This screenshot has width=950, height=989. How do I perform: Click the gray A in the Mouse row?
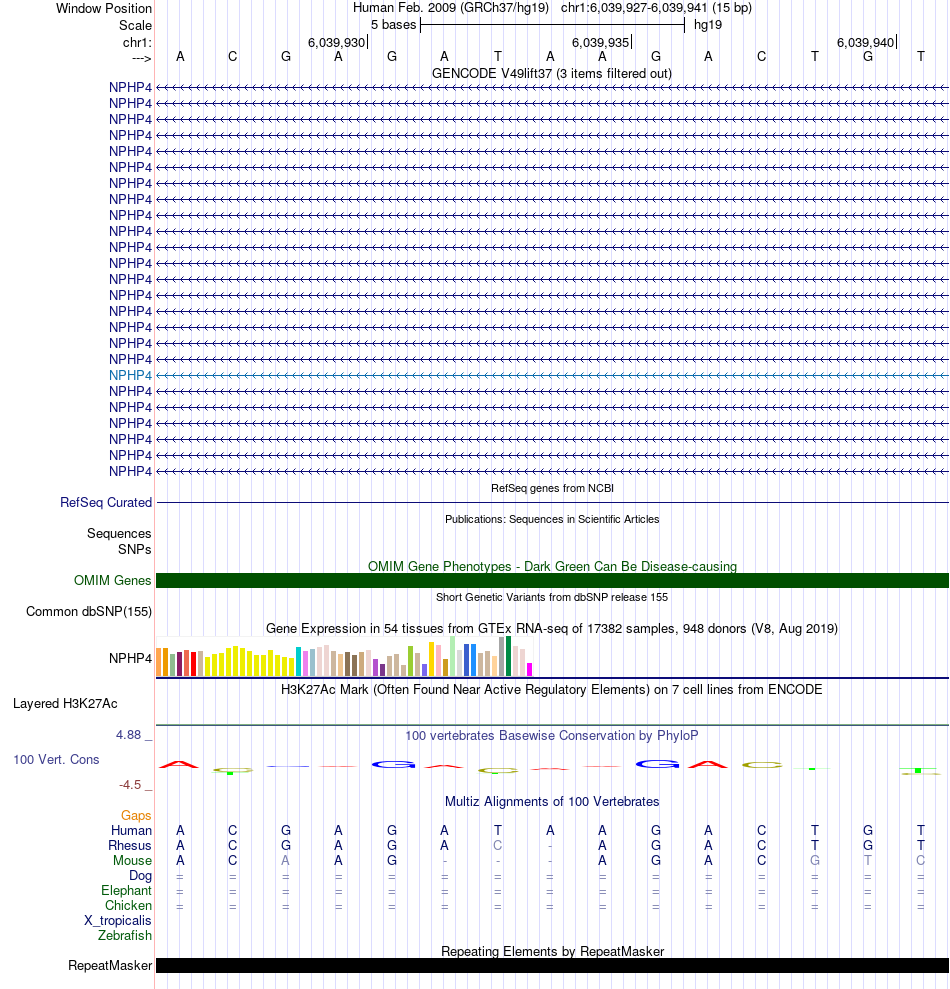[x=286, y=861]
